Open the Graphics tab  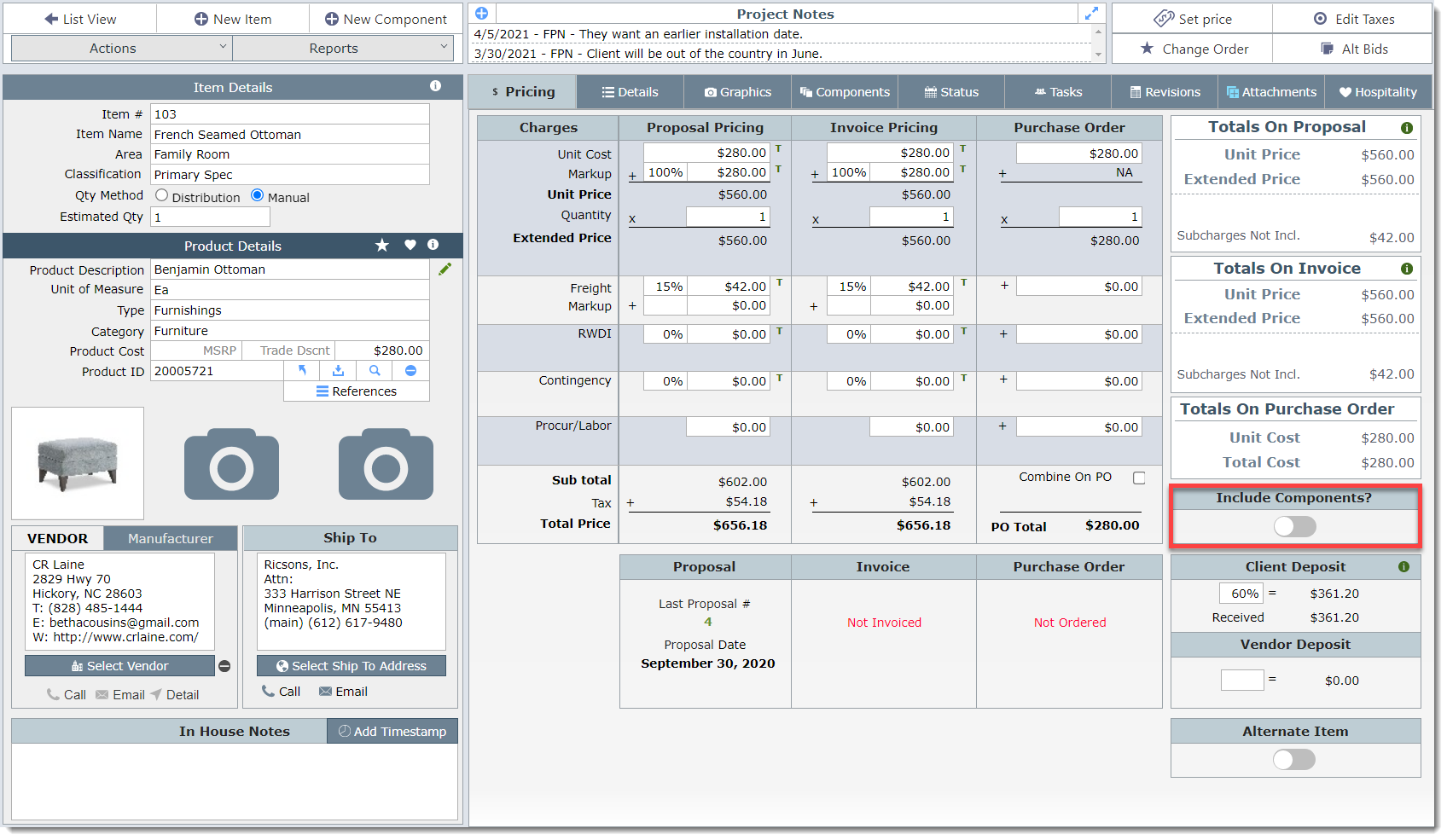[738, 92]
